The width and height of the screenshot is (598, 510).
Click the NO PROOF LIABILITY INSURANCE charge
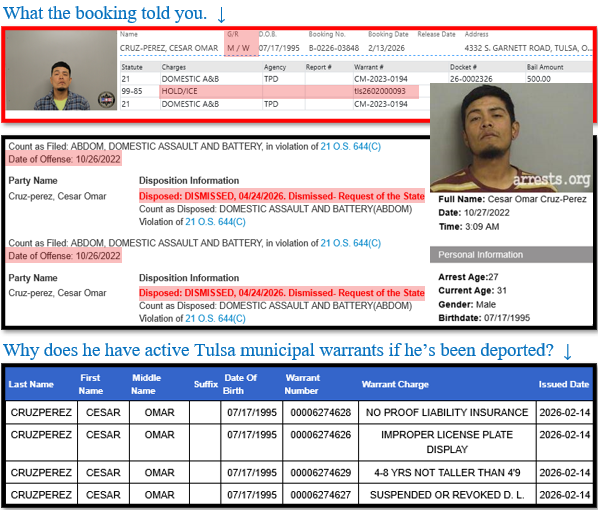pos(447,412)
